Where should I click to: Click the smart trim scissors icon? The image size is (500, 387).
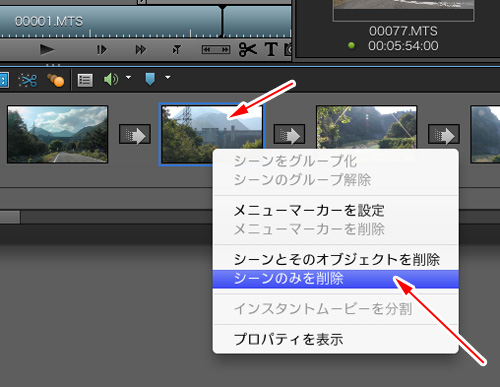28,80
